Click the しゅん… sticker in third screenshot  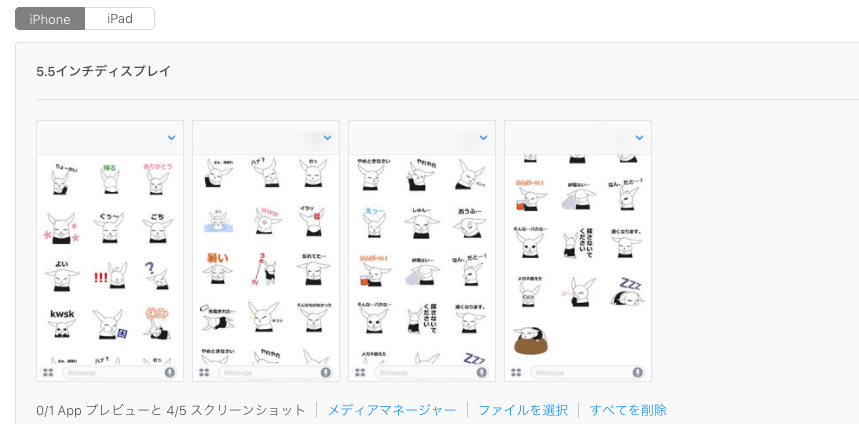(422, 222)
